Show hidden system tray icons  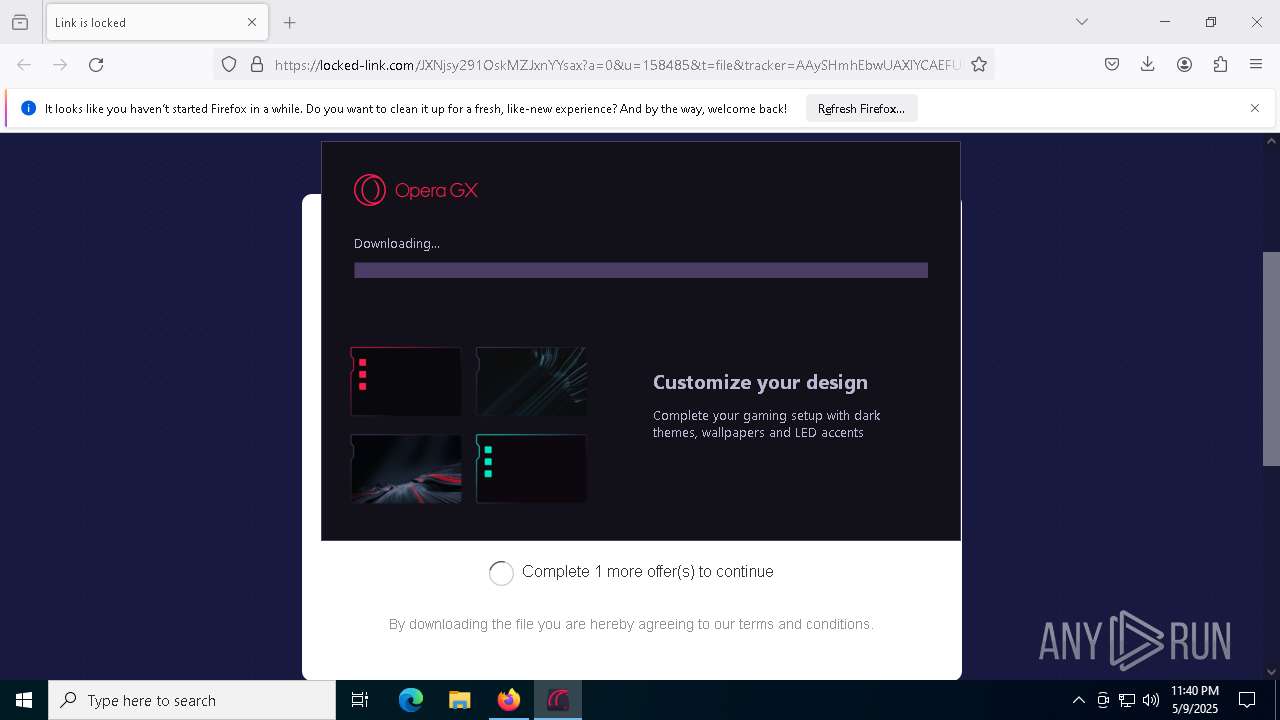point(1078,700)
